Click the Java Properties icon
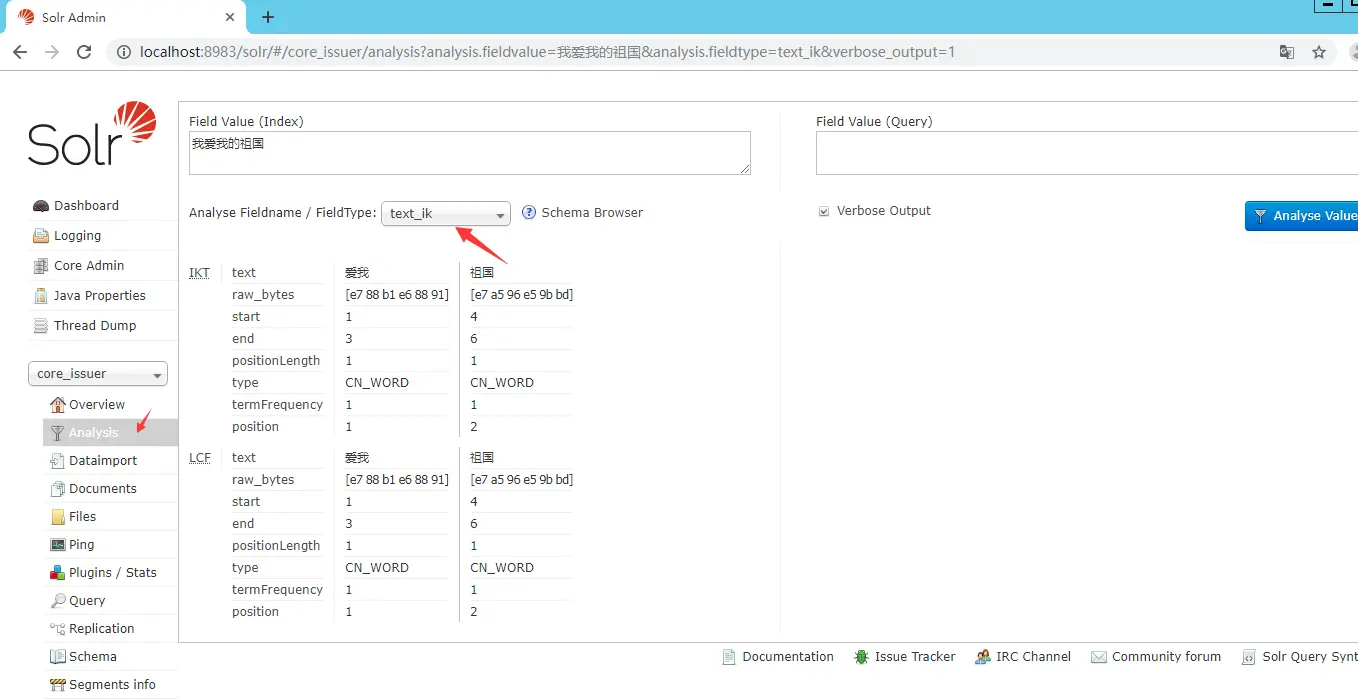This screenshot has height=699, width=1358. (x=41, y=296)
